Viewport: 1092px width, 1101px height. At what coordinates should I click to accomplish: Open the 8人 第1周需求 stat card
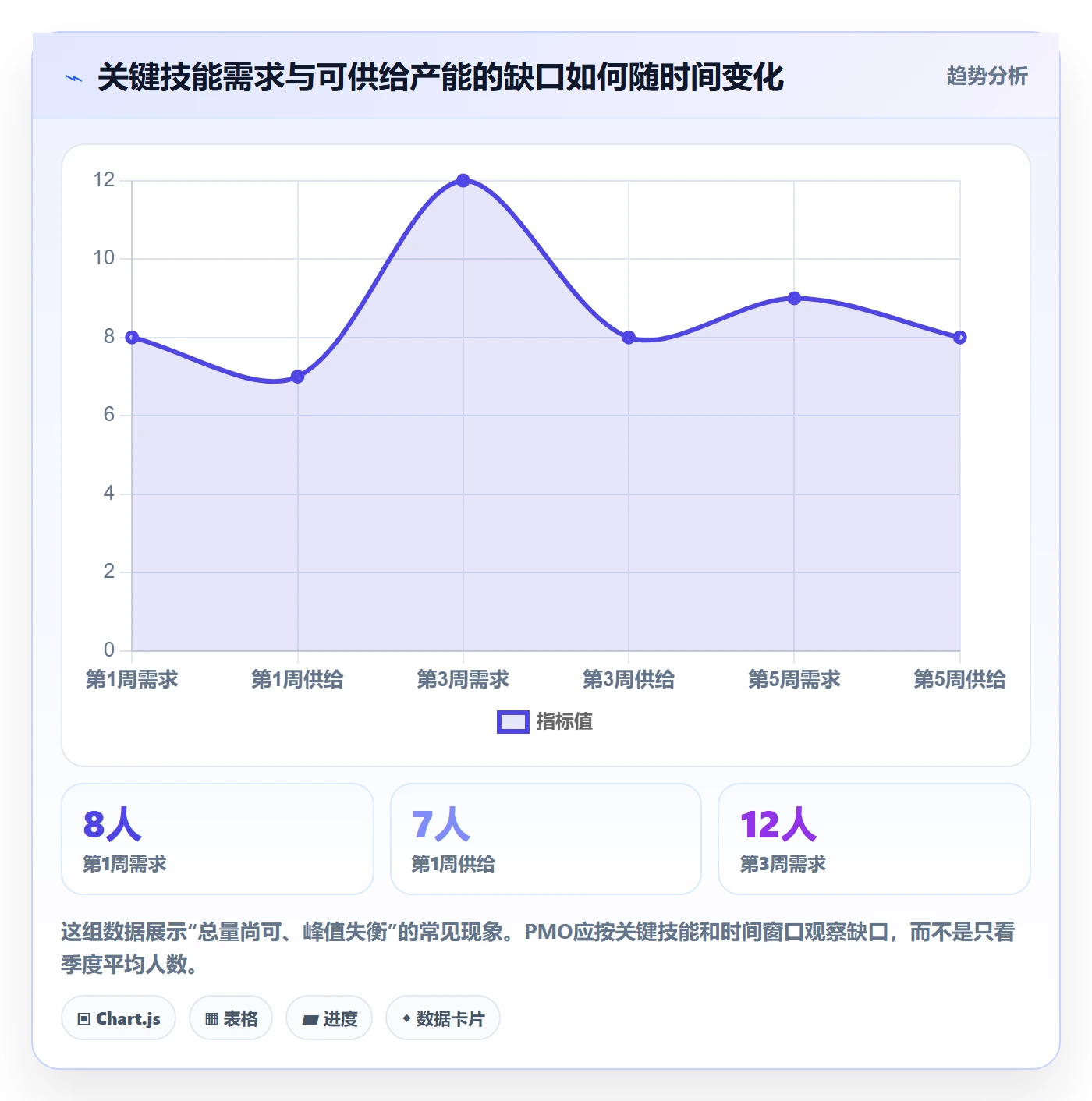pos(218,839)
